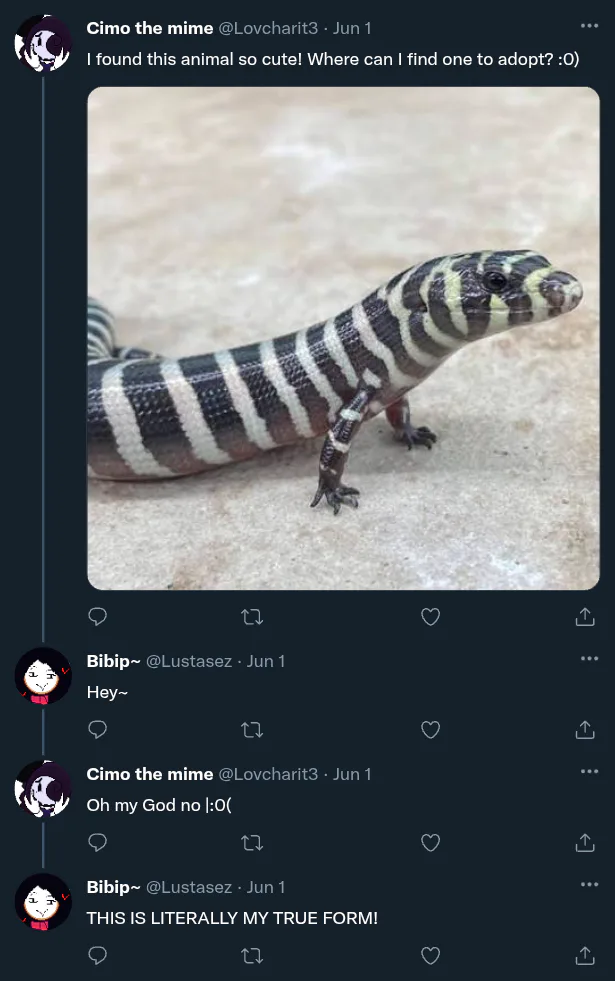
Task: Like Bibip's "Hey~" reply
Action: coord(430,730)
